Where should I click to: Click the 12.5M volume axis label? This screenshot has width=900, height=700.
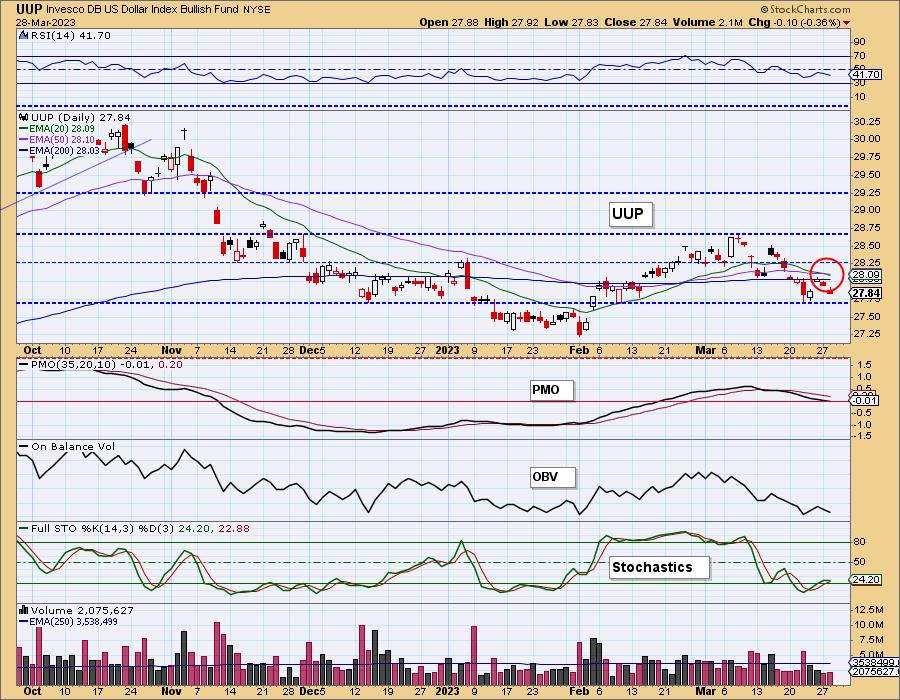[x=870, y=609]
